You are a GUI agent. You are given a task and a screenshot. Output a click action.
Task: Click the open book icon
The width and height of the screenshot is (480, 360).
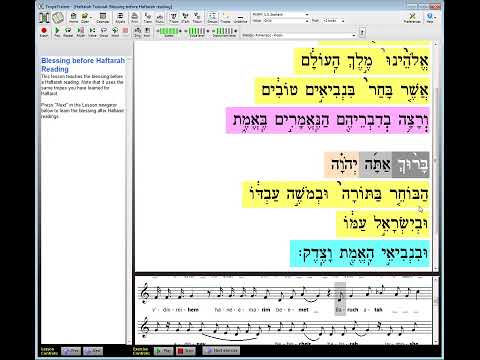coord(58,18)
